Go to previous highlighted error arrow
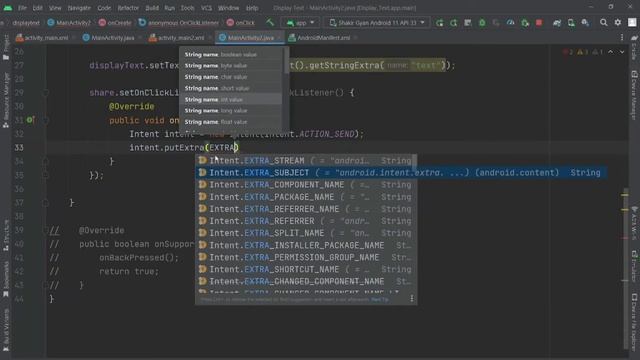This screenshot has width=640, height=360. pyautogui.click(x=611, y=52)
